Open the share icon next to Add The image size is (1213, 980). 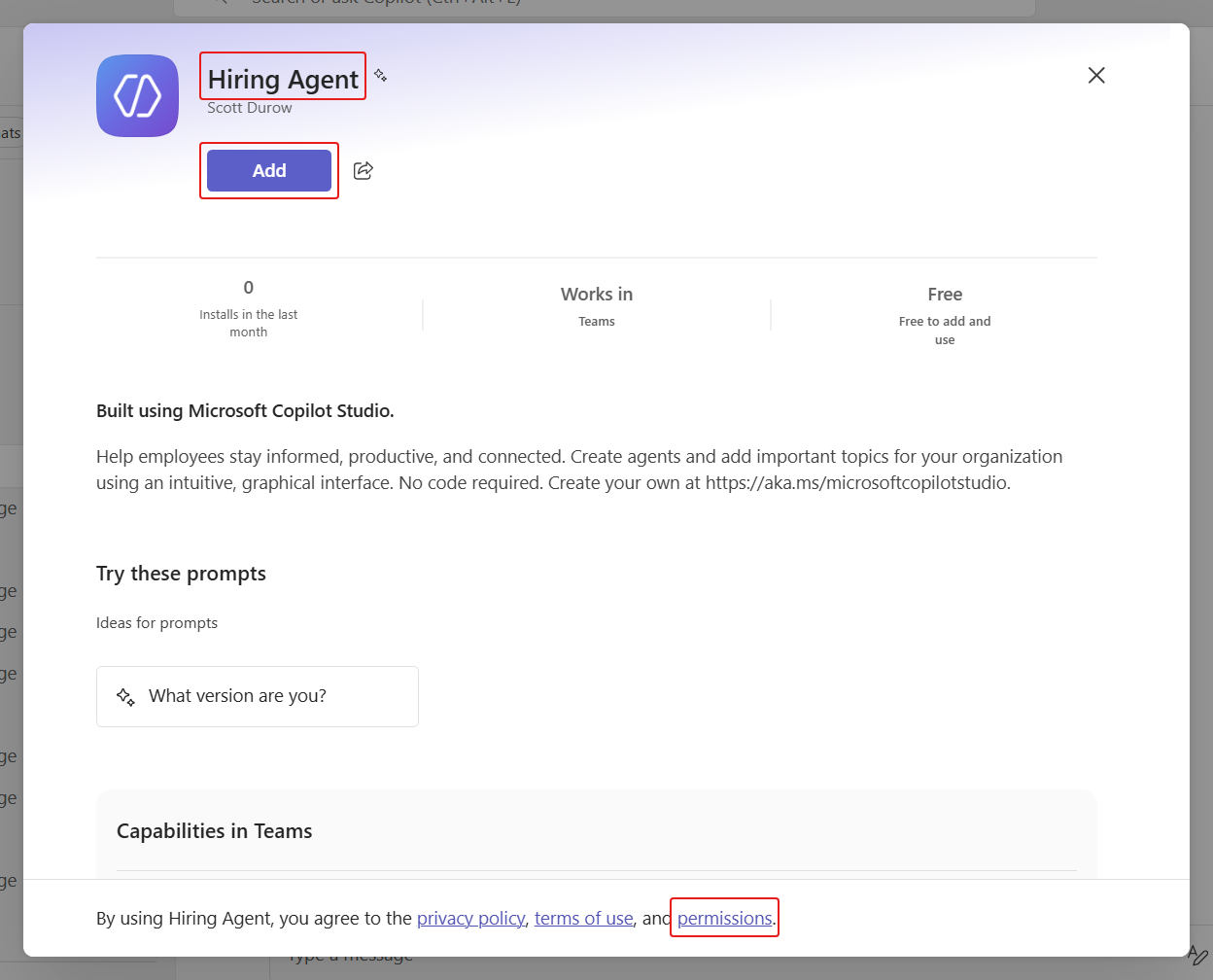[364, 170]
